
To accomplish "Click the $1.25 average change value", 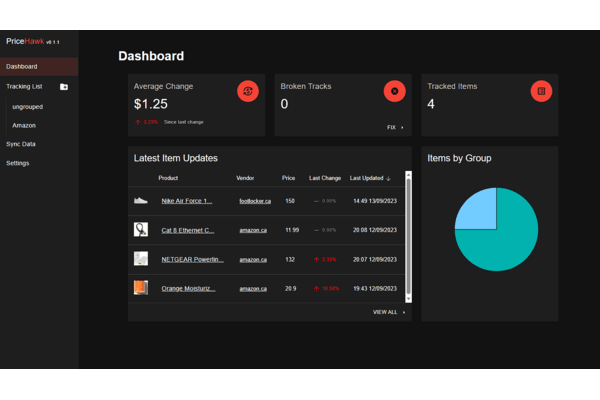I will [150, 104].
